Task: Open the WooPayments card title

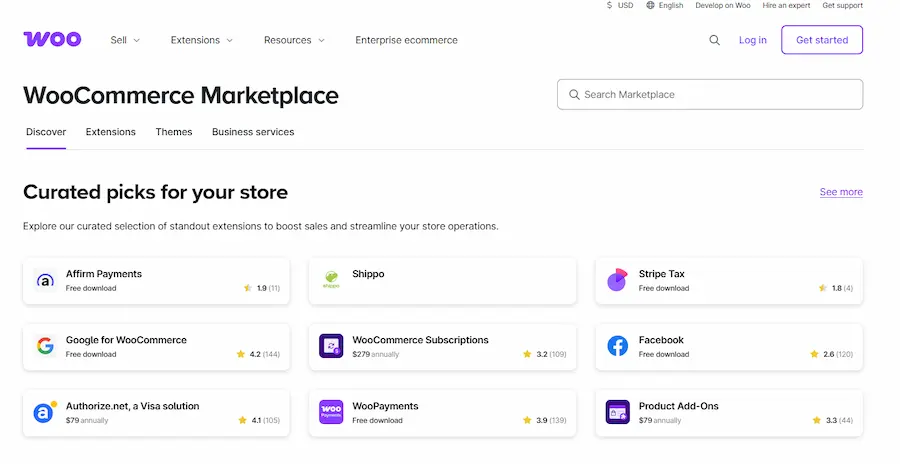Action: pos(385,406)
